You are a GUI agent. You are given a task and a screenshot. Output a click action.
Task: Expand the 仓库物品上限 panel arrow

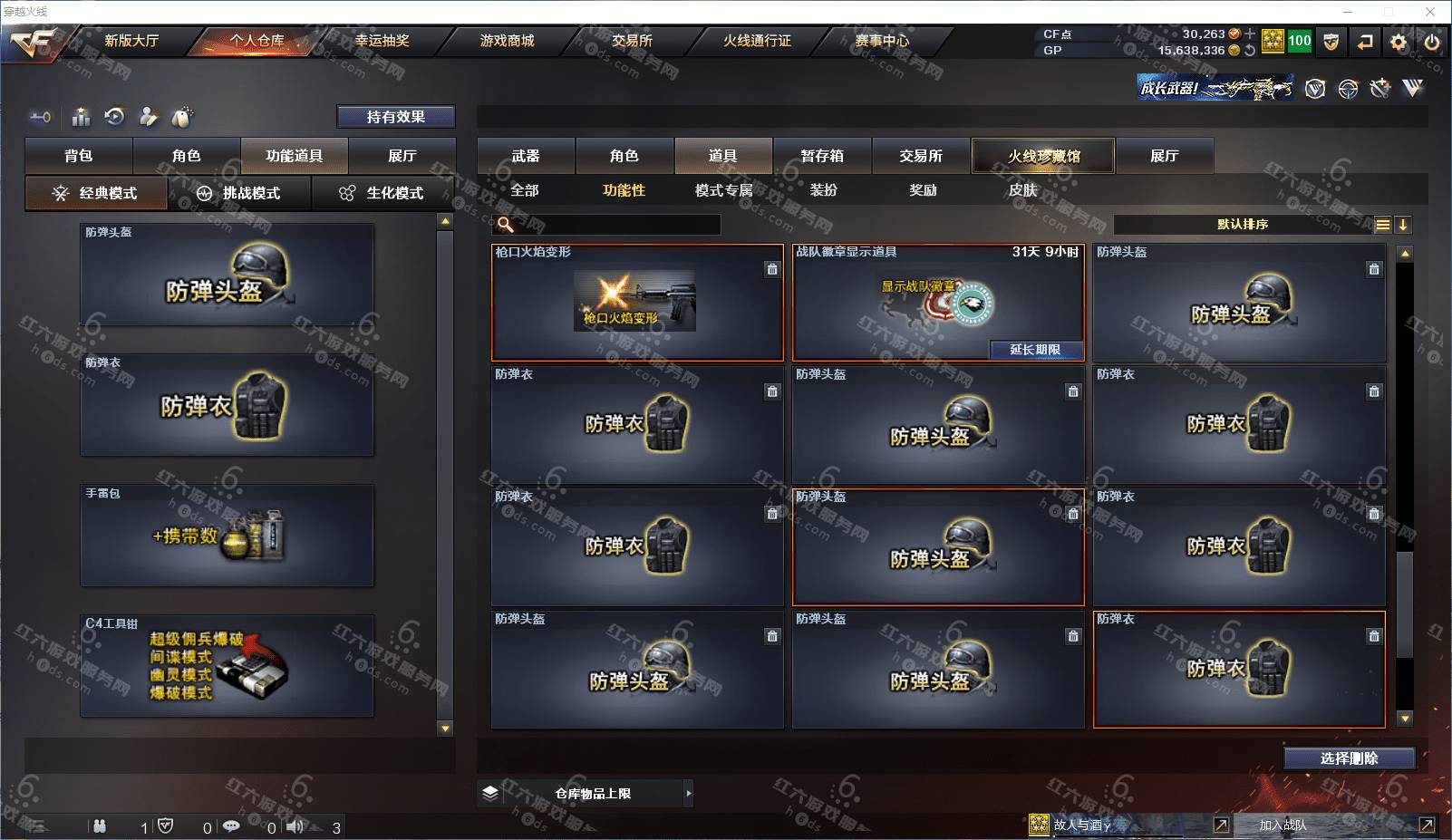coord(689,793)
